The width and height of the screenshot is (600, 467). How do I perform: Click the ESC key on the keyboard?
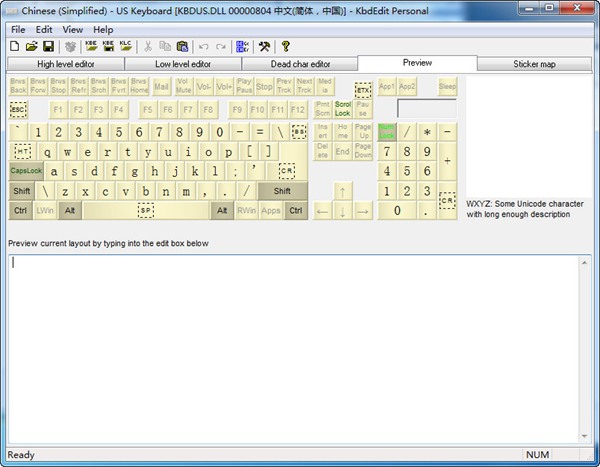point(18,109)
